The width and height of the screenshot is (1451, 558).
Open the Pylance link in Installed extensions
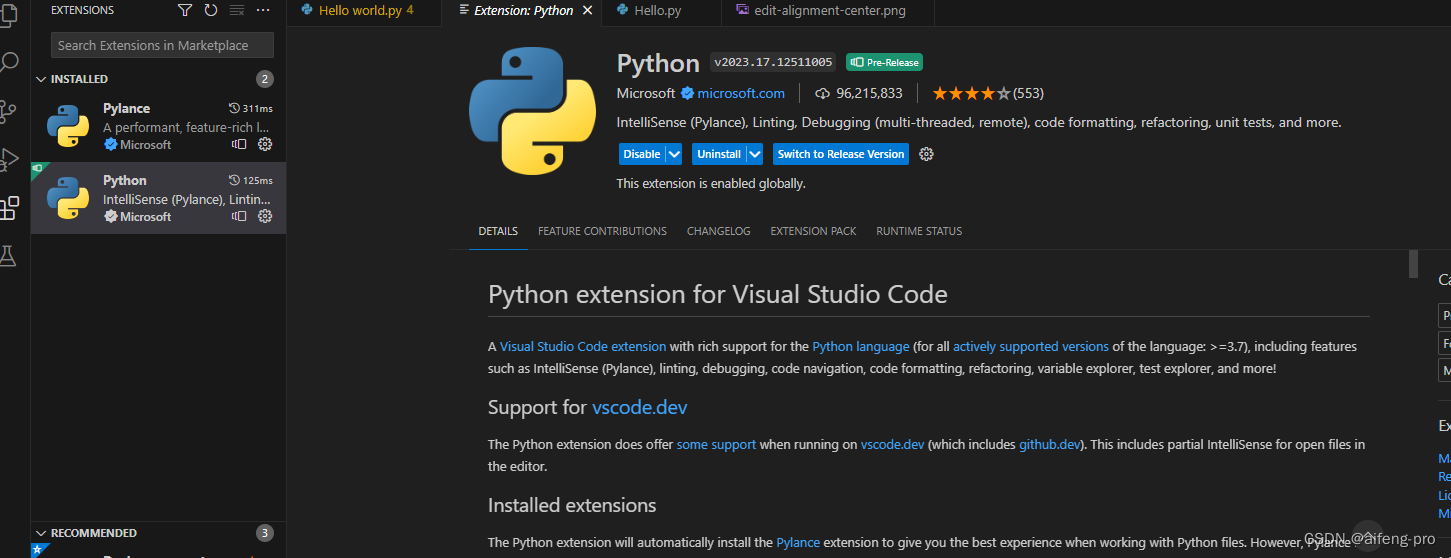[x=798, y=542]
